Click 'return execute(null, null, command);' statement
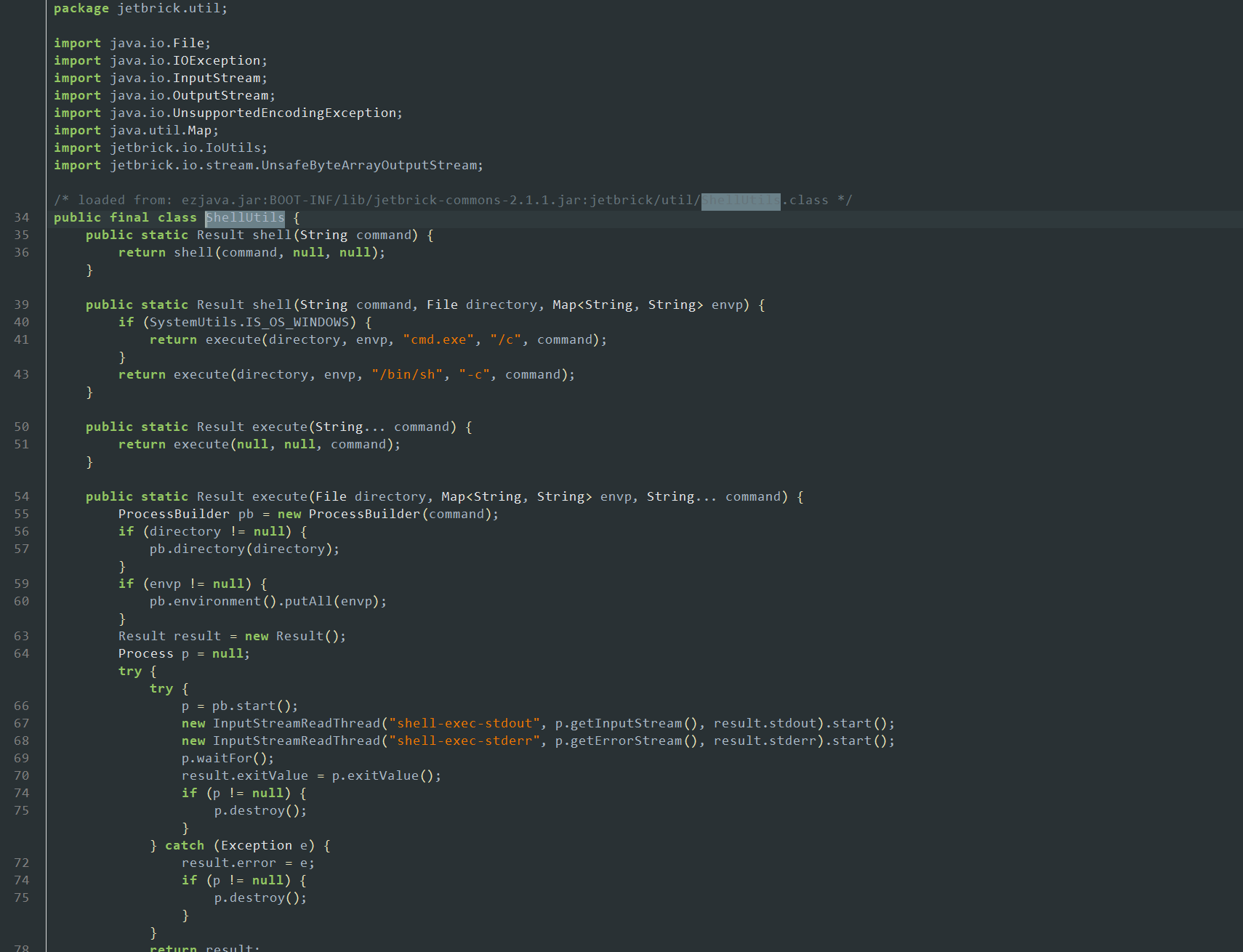Image resolution: width=1243 pixels, height=952 pixels. 260,444
